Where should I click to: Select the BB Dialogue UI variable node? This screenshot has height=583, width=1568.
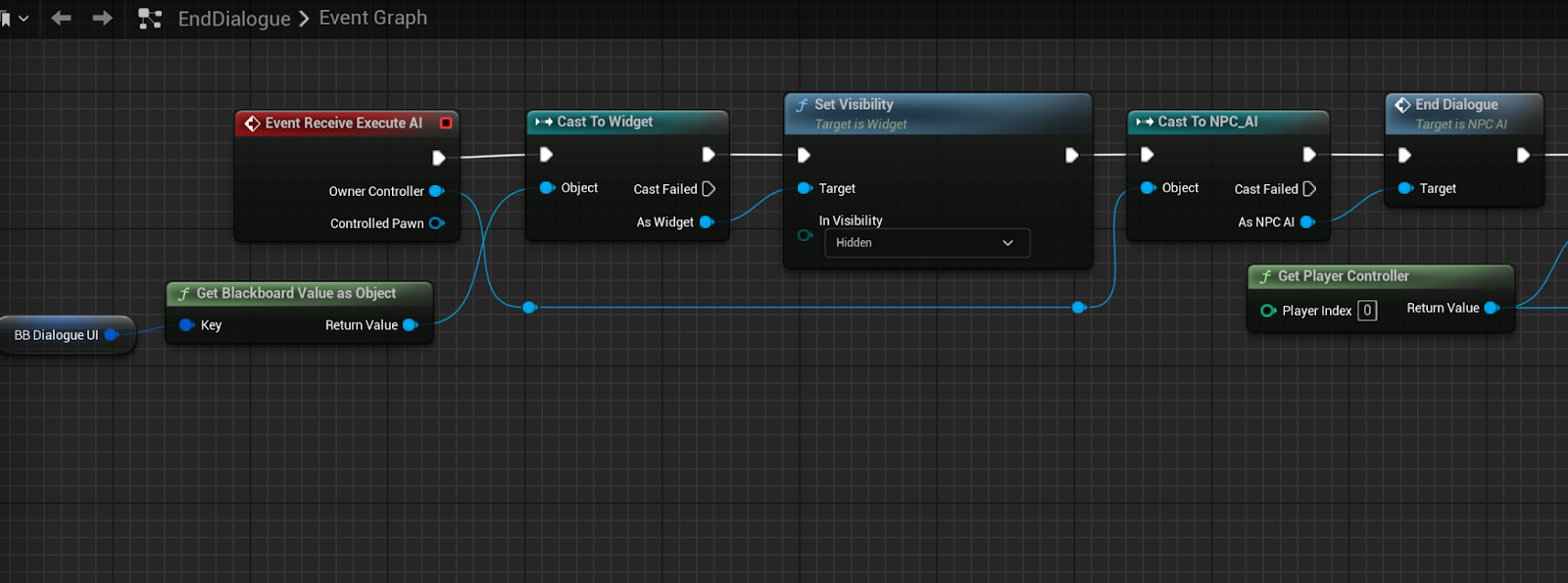67,335
